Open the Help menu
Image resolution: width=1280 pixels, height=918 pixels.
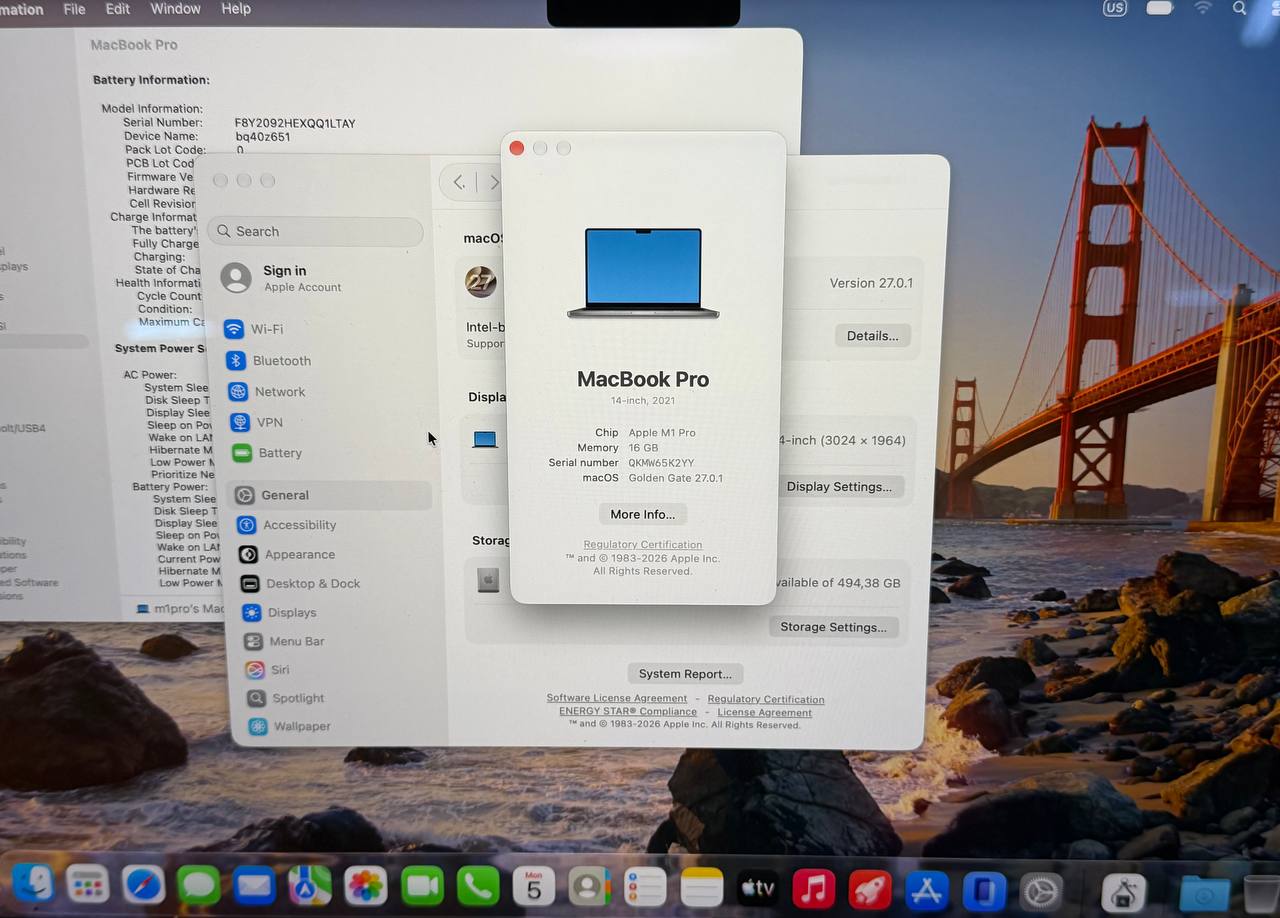click(x=236, y=8)
